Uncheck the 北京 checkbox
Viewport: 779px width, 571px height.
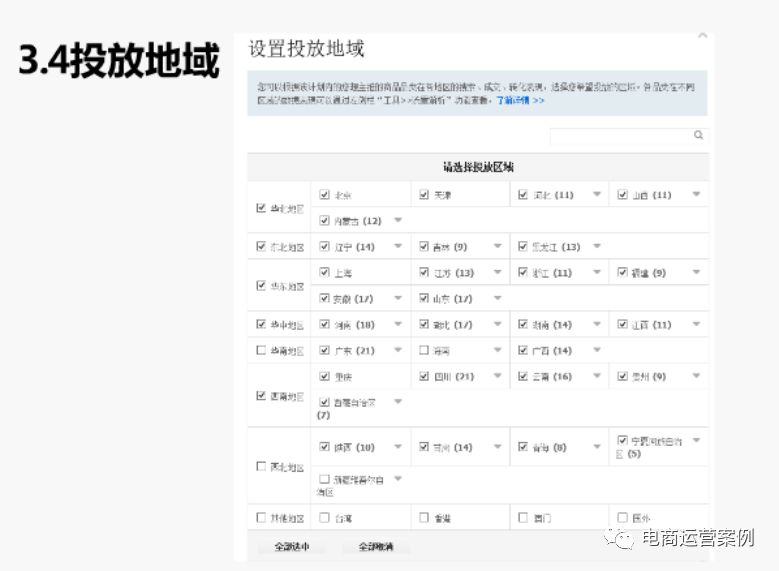coord(324,194)
